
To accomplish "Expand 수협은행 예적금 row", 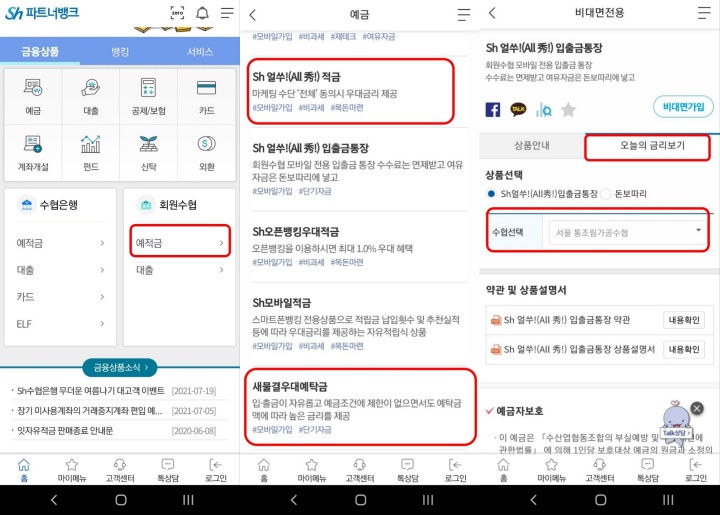I will click(x=60, y=243).
